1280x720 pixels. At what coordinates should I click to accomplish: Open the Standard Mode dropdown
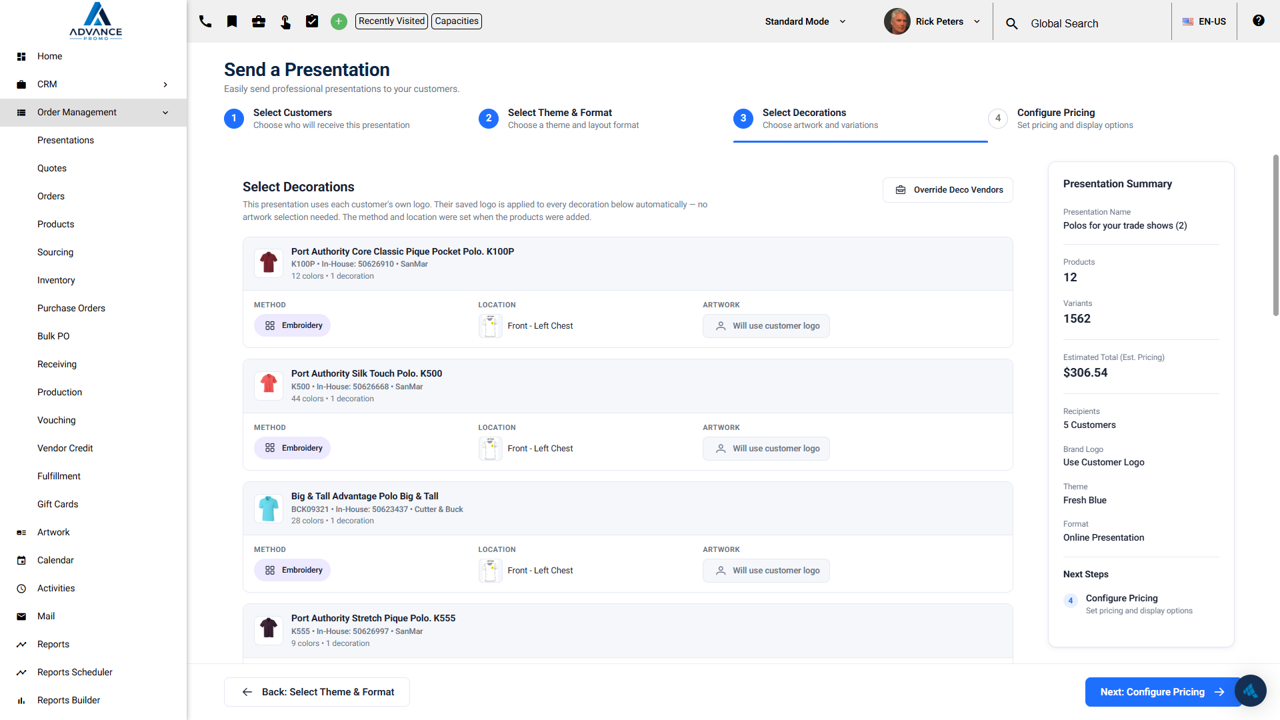click(805, 21)
